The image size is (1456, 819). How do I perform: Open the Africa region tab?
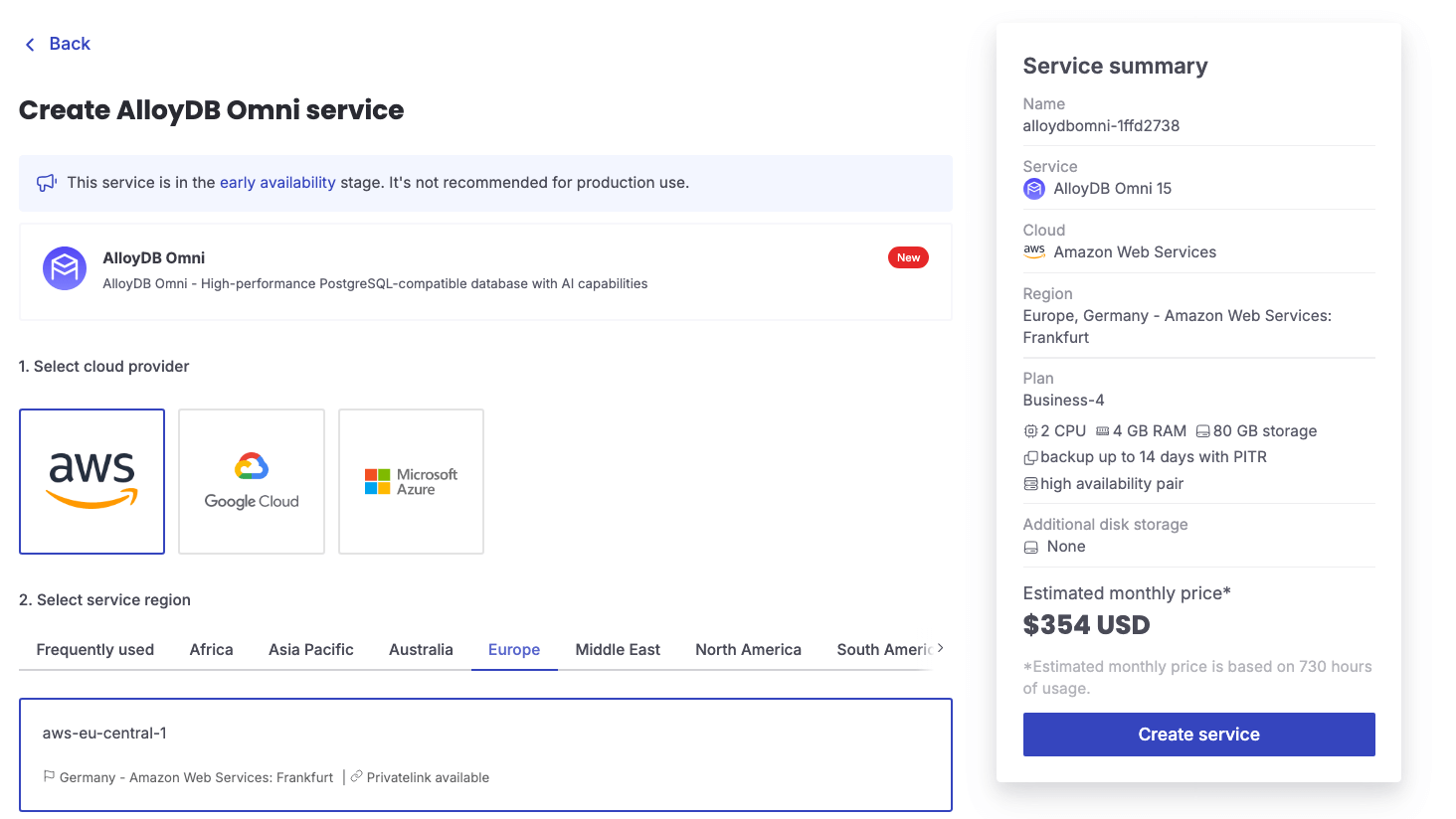[211, 649]
